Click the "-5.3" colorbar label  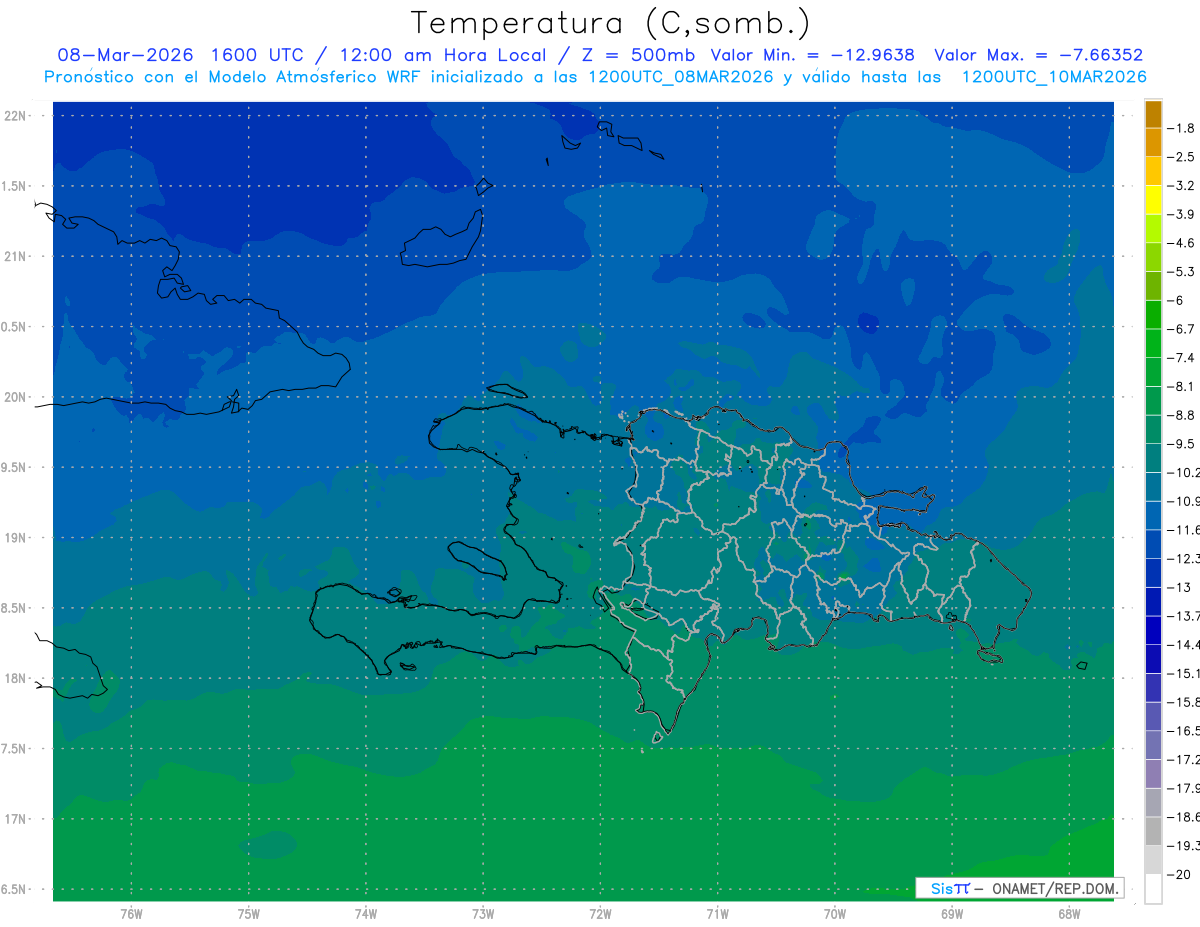click(x=1182, y=272)
